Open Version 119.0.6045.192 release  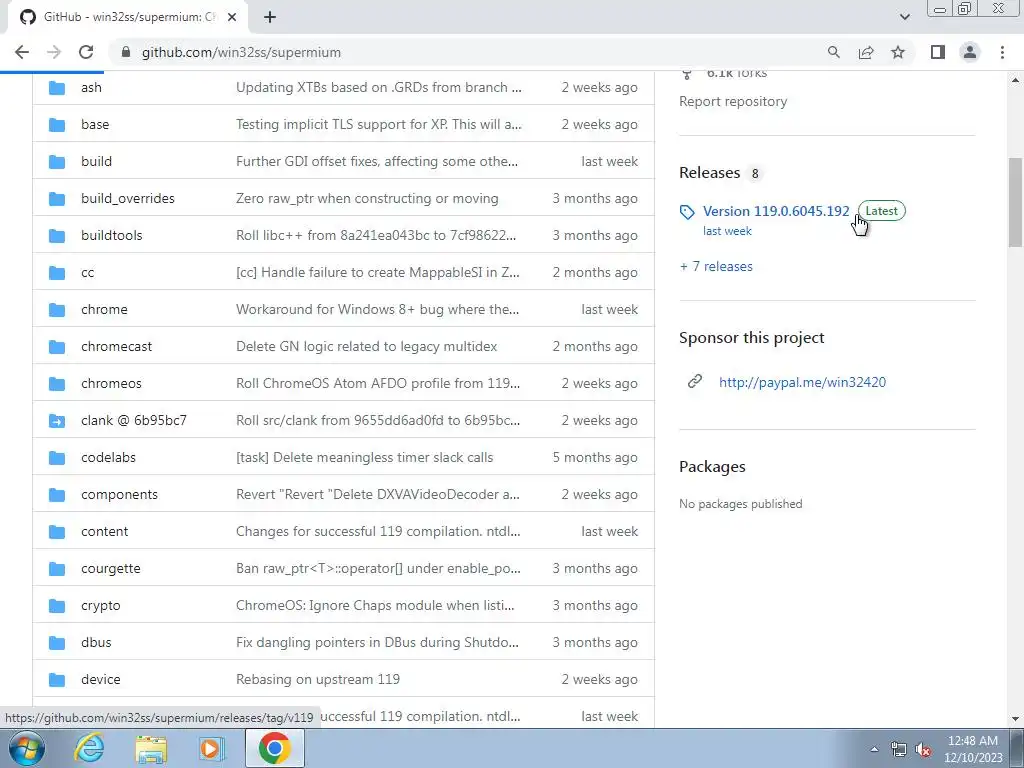776,211
